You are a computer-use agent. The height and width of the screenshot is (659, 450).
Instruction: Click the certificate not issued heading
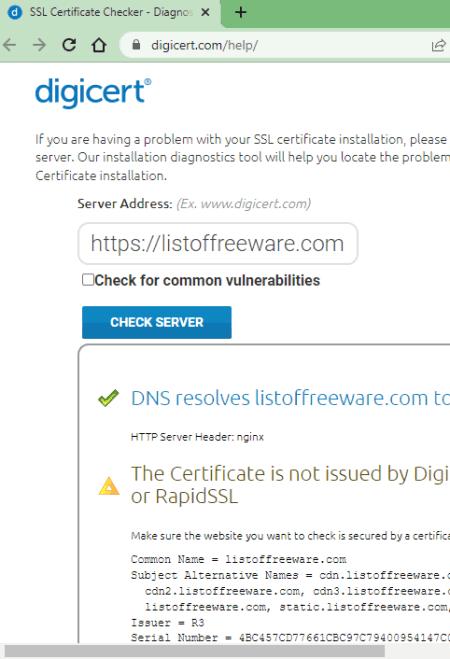pyautogui.click(x=290, y=485)
